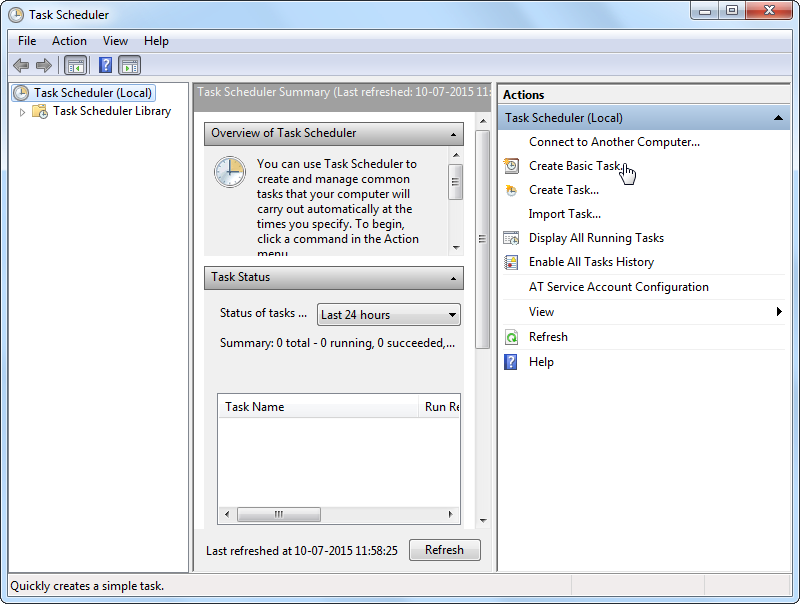Open the Action menu
This screenshot has height=604, width=800.
point(69,41)
